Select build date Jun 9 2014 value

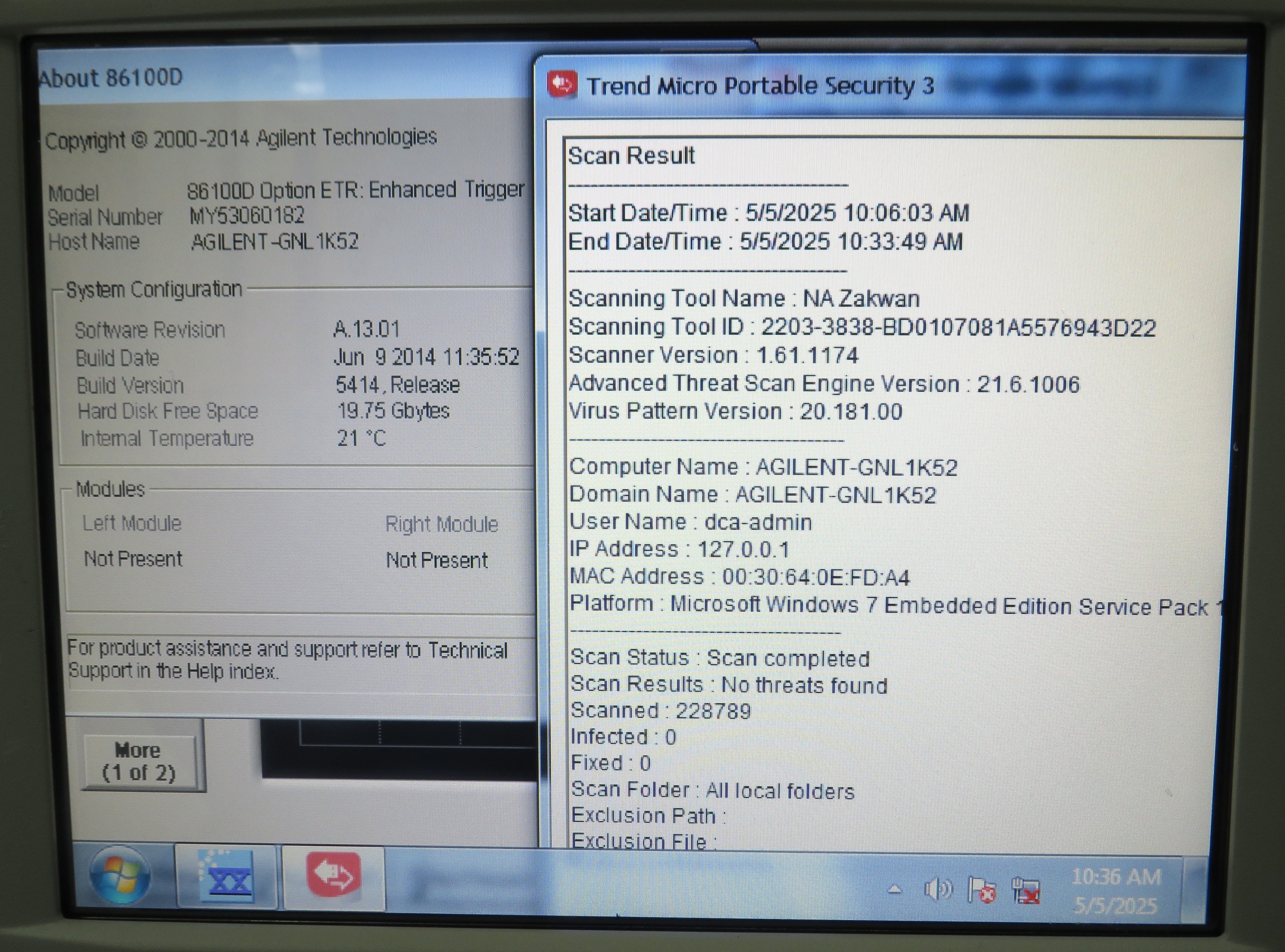click(427, 357)
